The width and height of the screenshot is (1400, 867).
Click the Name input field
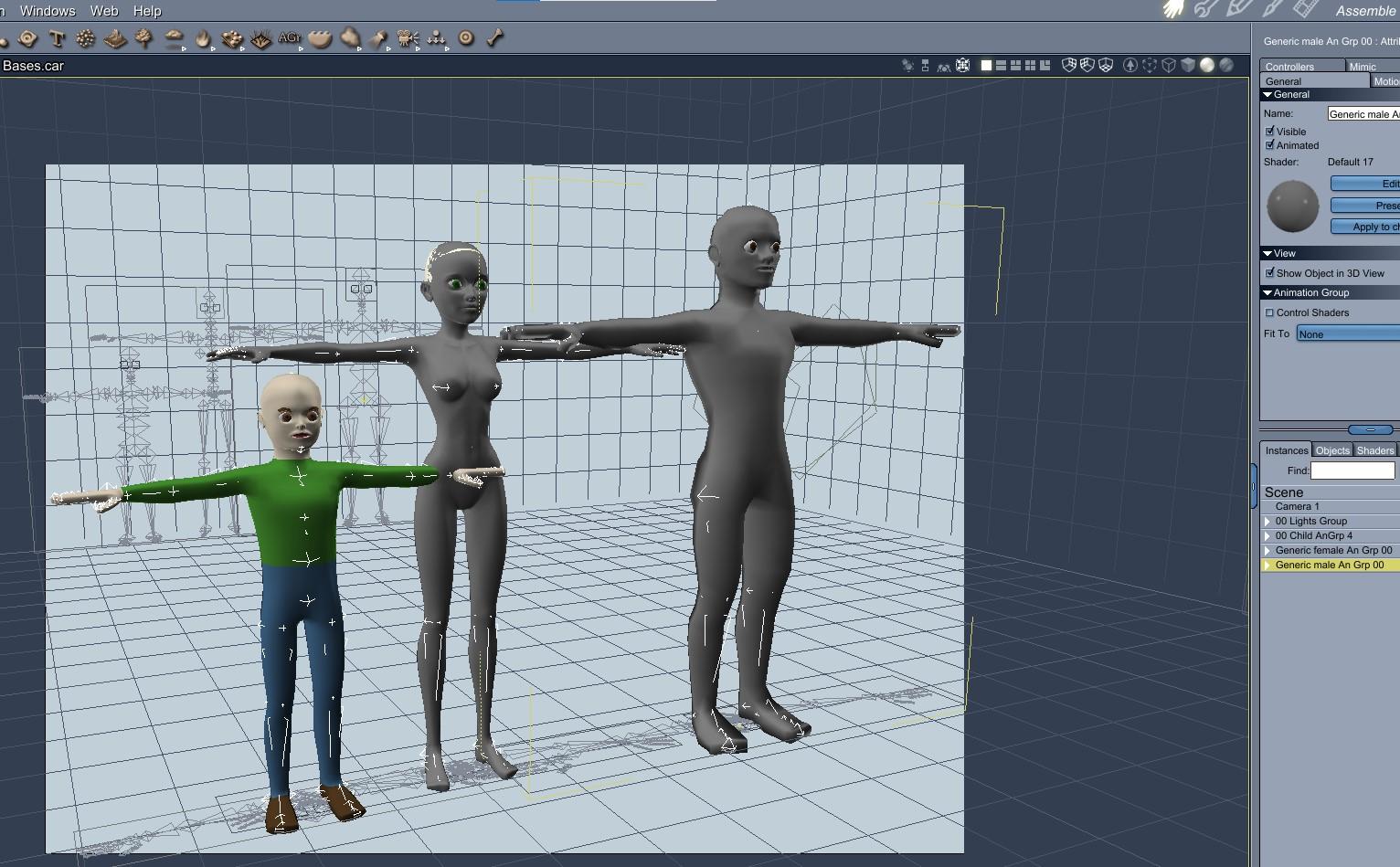tap(1363, 114)
